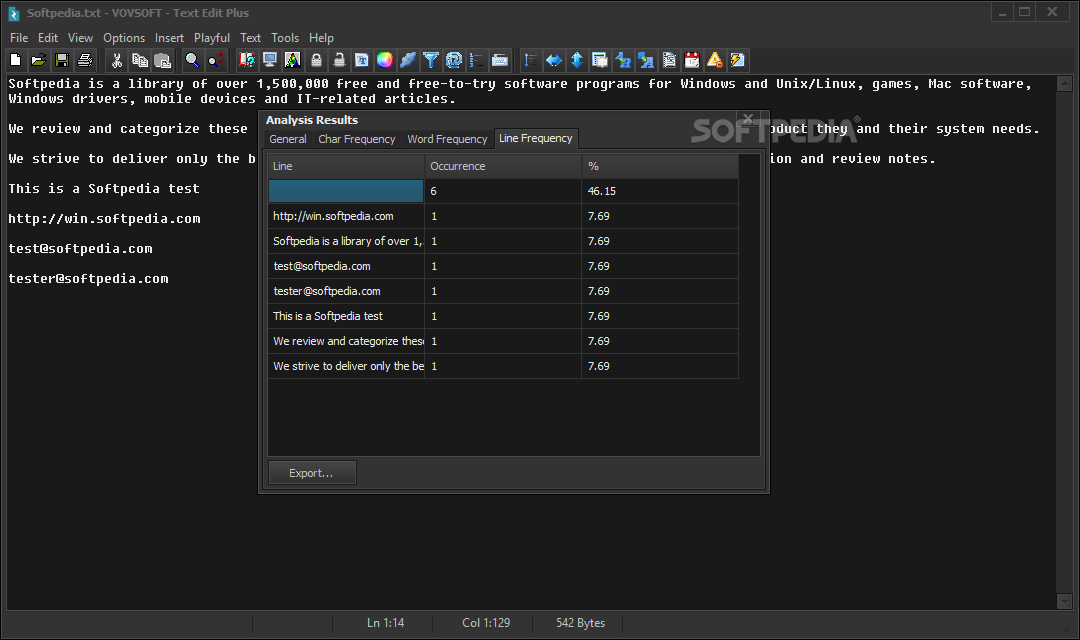Click the Find magnifier icon
This screenshot has width=1080, height=640.
[x=192, y=61]
